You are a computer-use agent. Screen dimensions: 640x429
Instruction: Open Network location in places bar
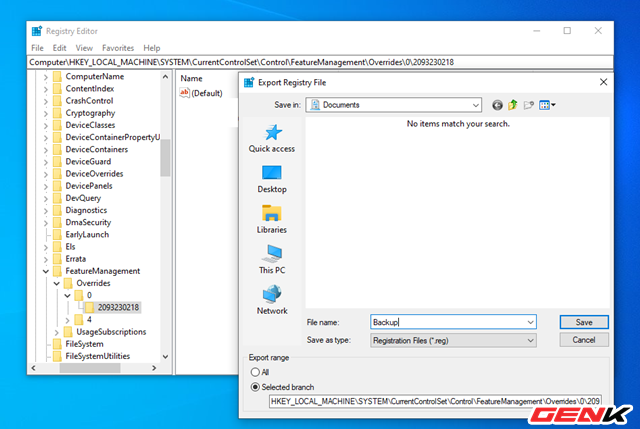click(x=272, y=300)
